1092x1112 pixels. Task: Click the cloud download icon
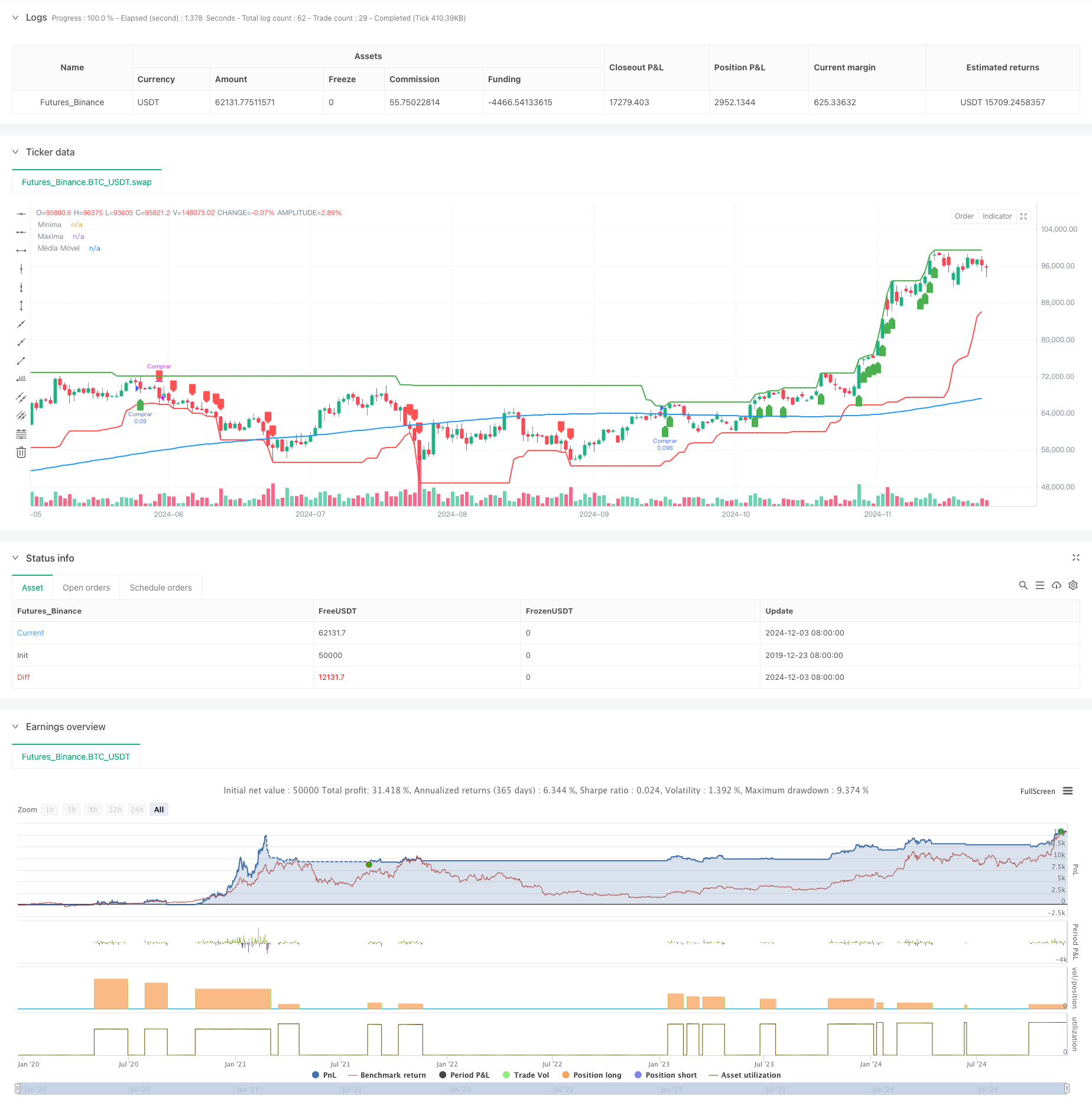click(1057, 585)
